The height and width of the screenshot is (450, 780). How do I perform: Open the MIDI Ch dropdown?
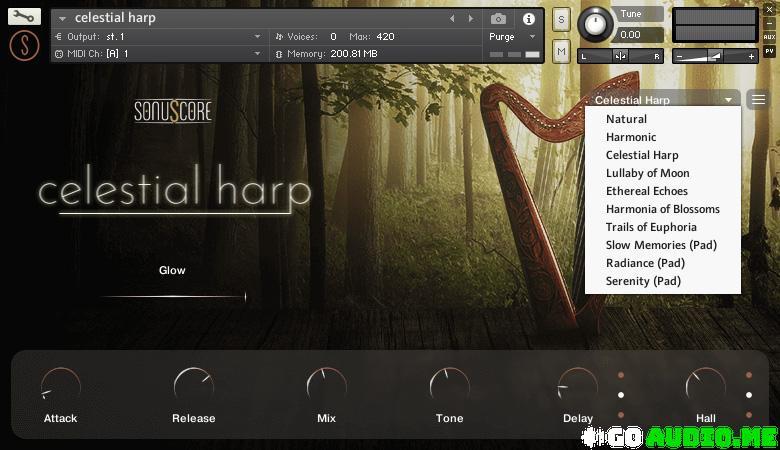pyautogui.click(x=257, y=54)
